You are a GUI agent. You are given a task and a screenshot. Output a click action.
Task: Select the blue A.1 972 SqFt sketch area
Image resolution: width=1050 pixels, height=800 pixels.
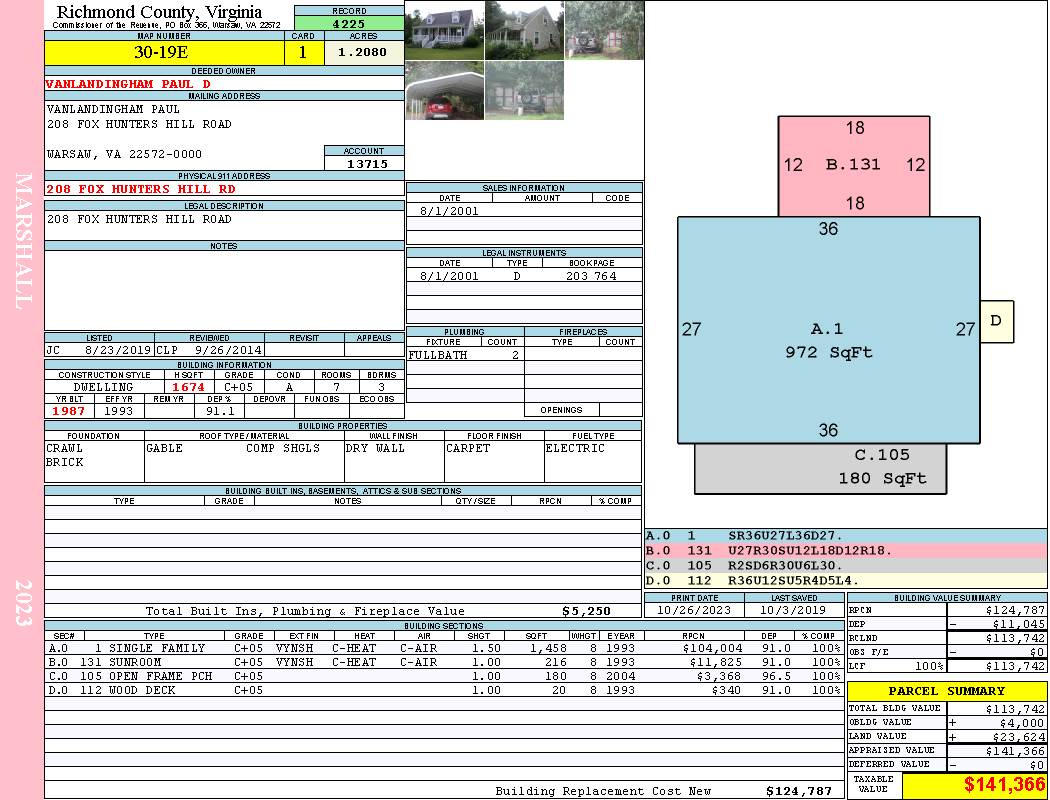829,330
